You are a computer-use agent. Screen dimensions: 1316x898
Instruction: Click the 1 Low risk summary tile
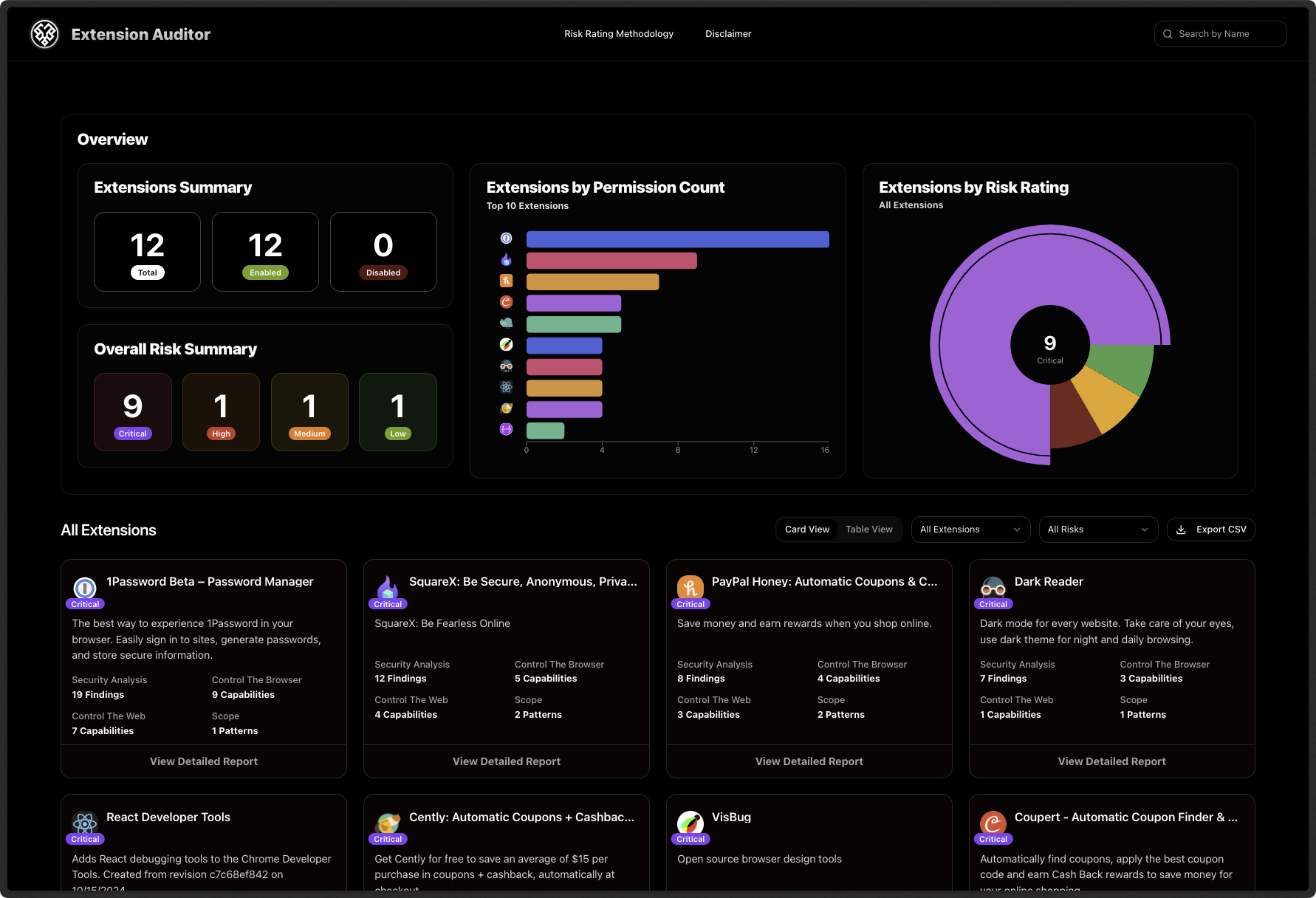click(x=398, y=412)
